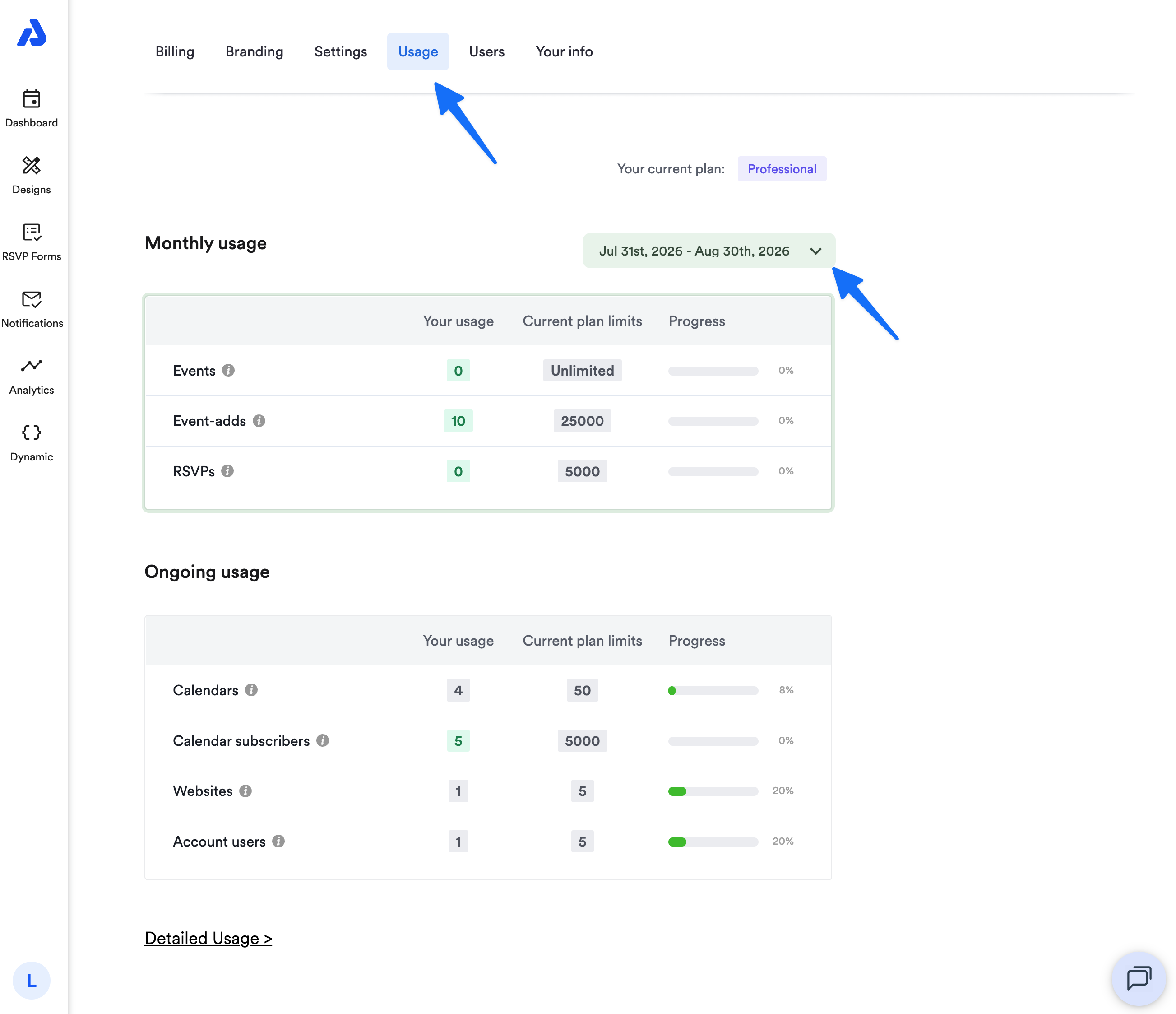
Task: Click info icon next to Websites
Action: point(246,791)
